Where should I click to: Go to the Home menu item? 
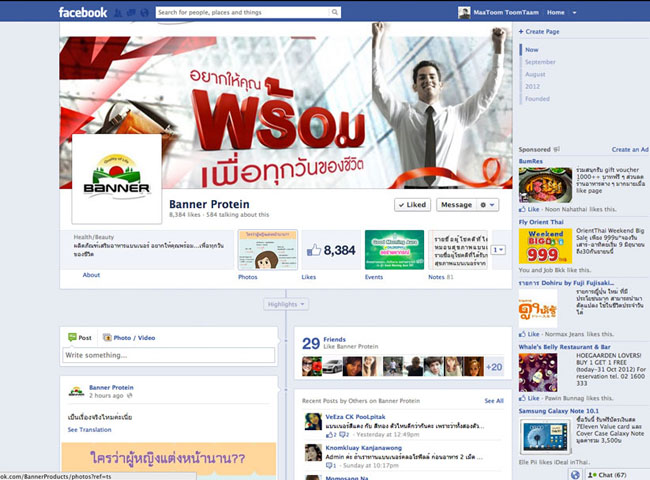pyautogui.click(x=555, y=13)
